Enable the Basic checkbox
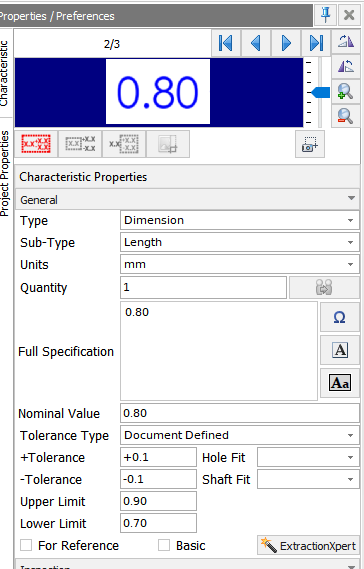The width and height of the screenshot is (364, 569). pyautogui.click(x=164, y=545)
